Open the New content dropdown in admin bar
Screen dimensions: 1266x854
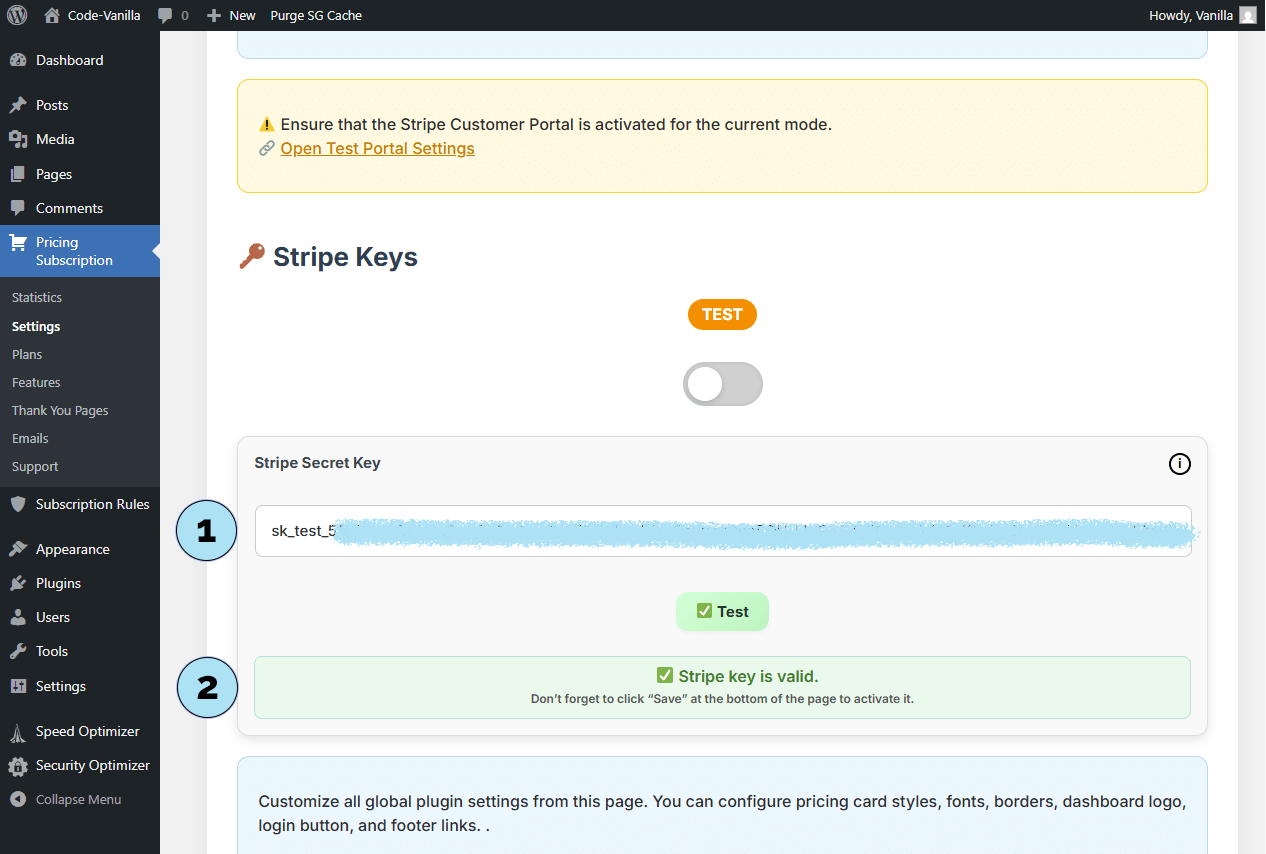[231, 15]
